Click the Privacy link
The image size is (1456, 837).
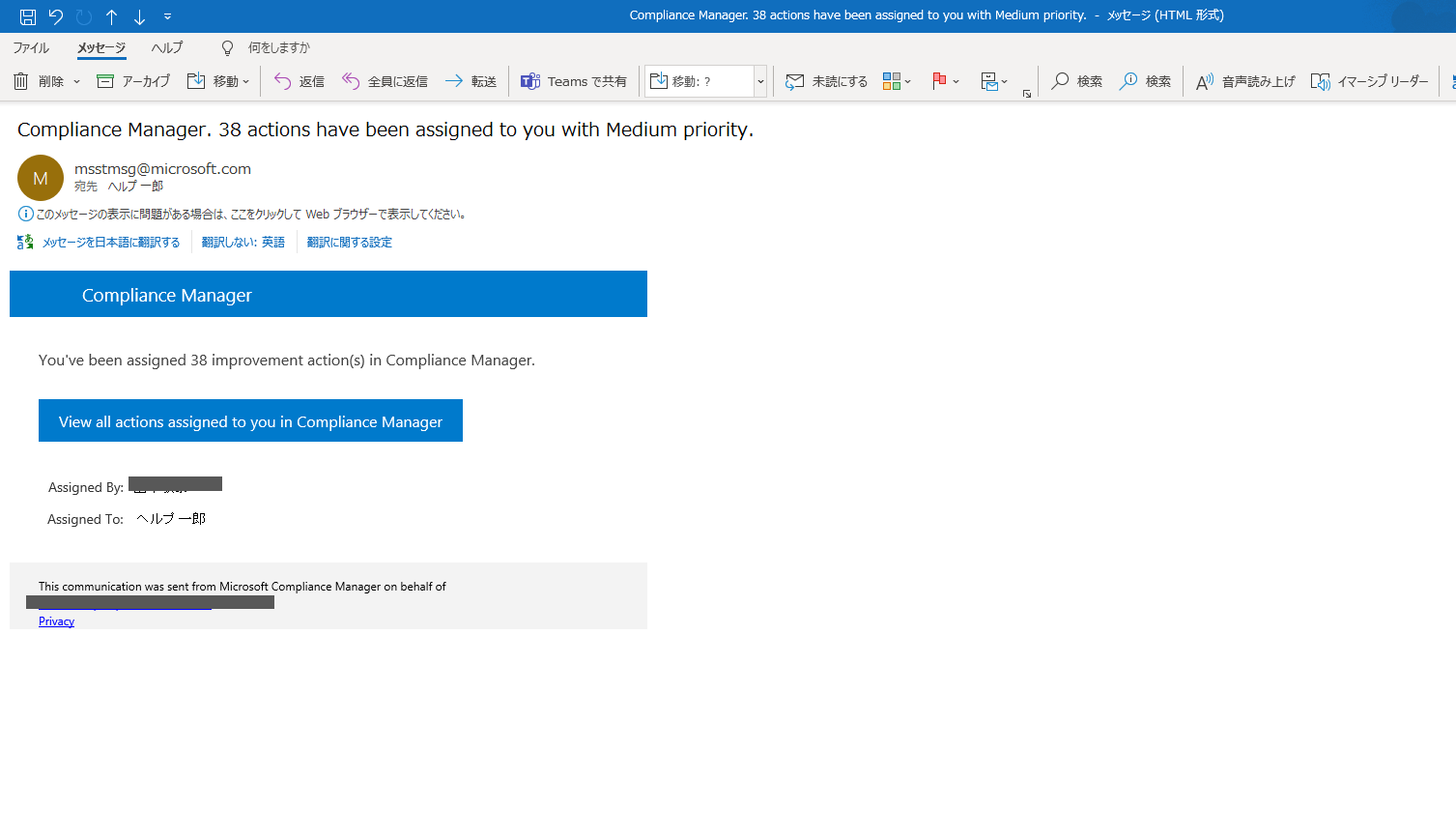56,621
